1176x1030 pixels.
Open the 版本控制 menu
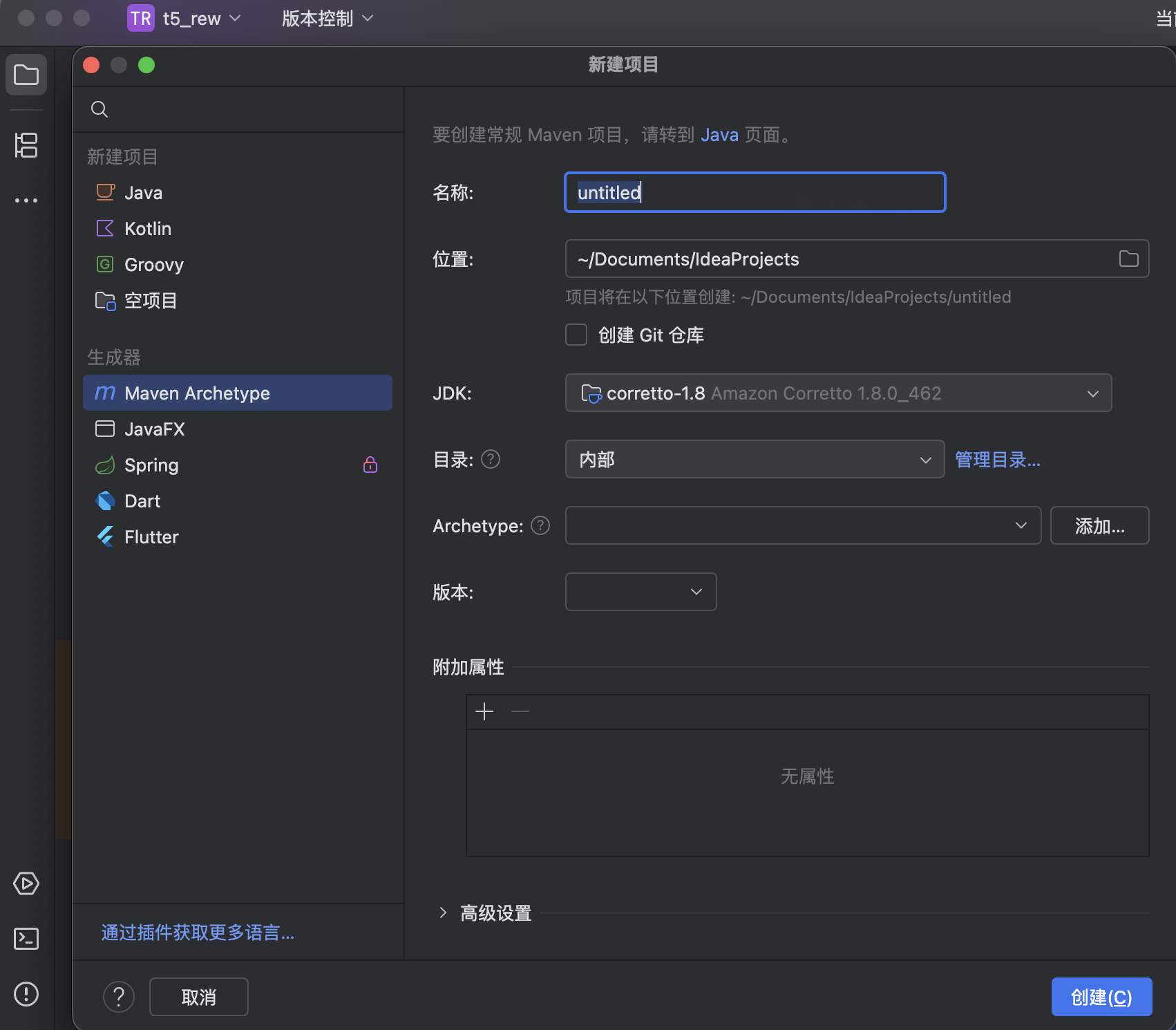(327, 19)
